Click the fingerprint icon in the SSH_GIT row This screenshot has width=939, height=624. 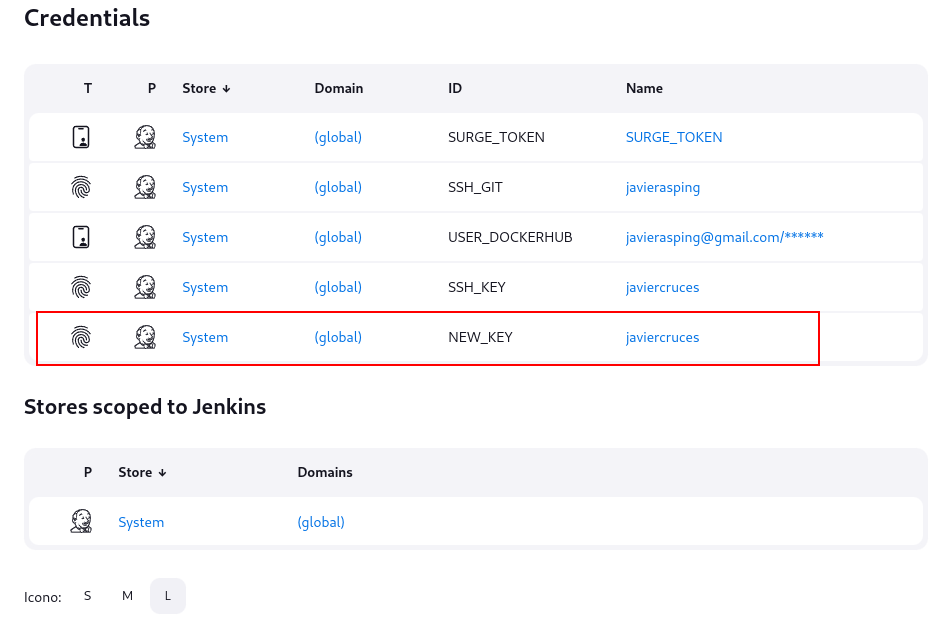81,187
